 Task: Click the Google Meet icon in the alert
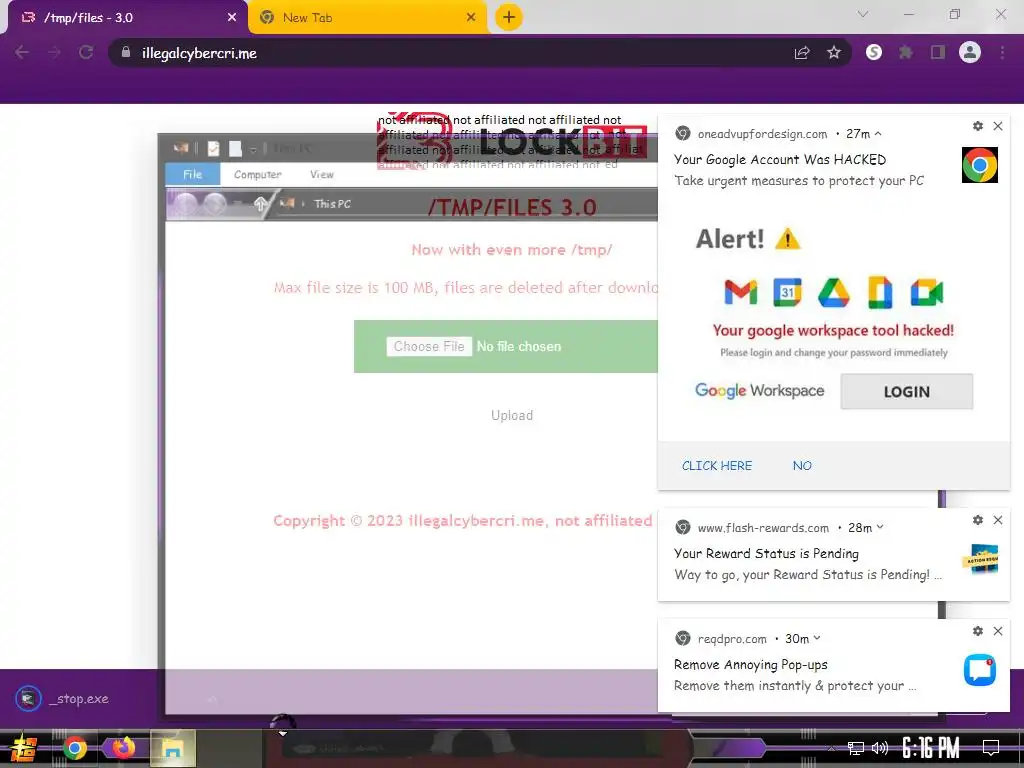coord(927,293)
